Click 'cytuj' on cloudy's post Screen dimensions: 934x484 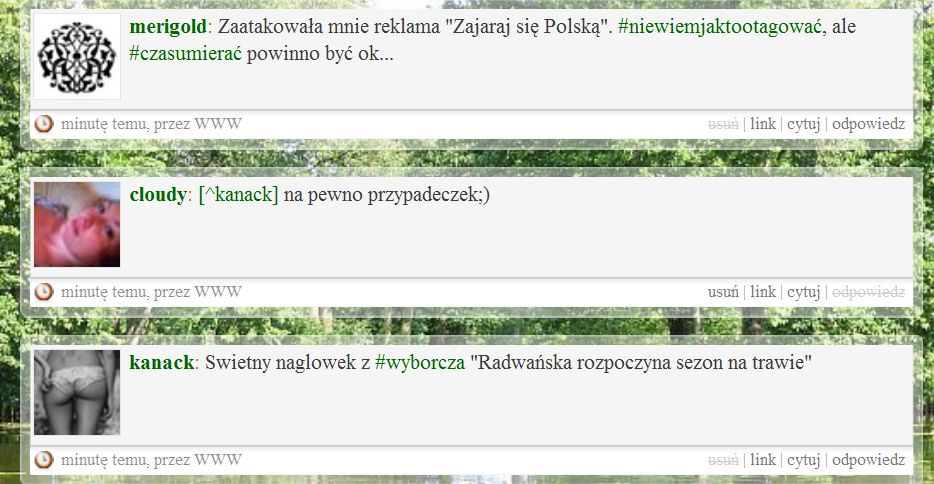pos(804,292)
